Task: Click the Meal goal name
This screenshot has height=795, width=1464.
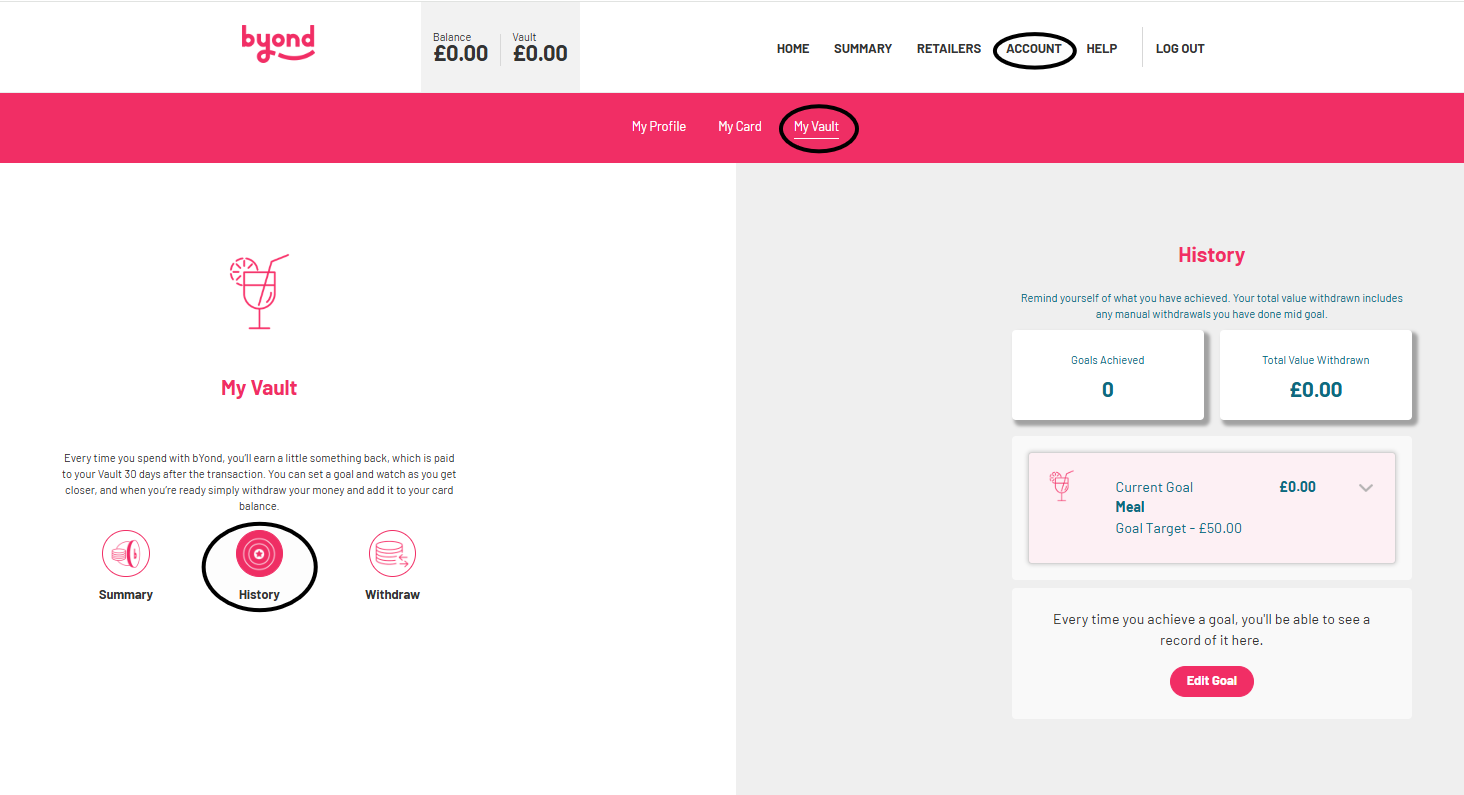Action: coord(1130,507)
